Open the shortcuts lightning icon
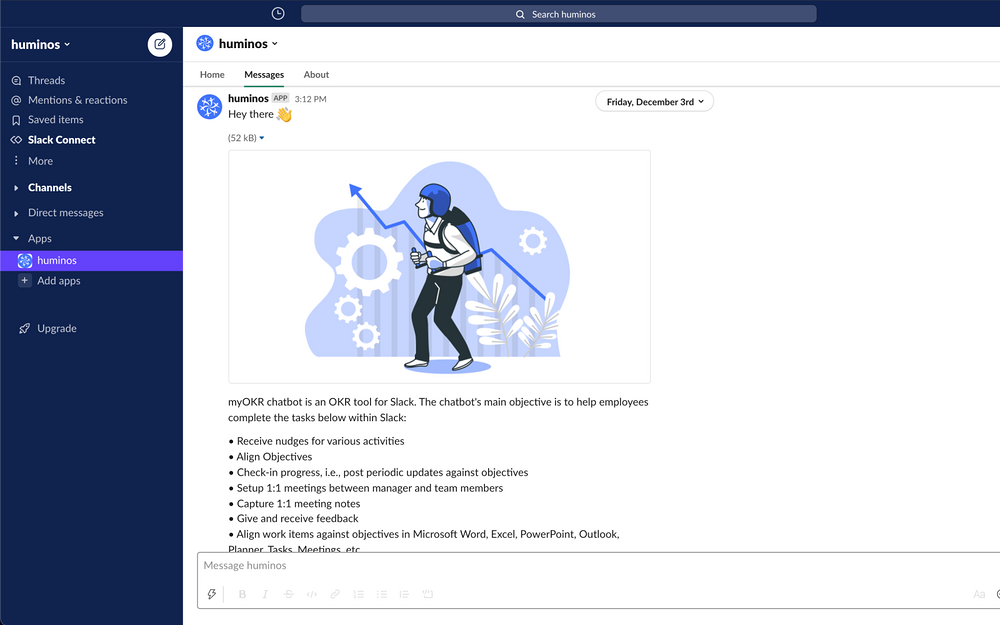This screenshot has width=1000, height=625. point(212,594)
